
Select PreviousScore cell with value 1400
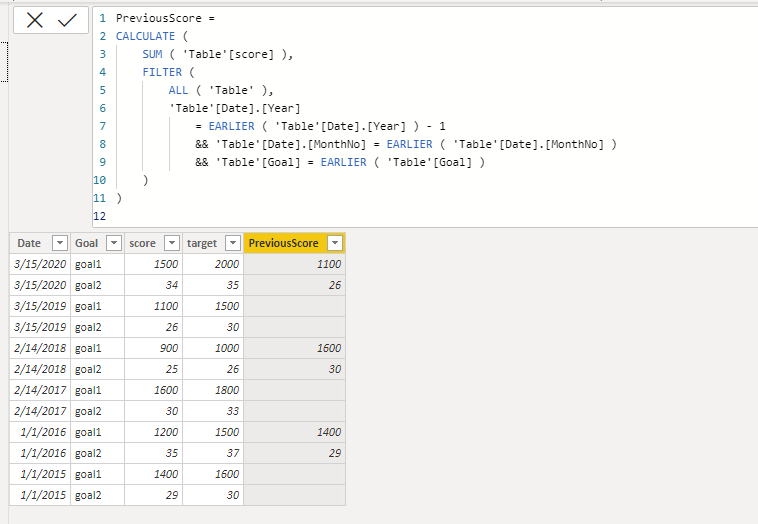pyautogui.click(x=294, y=432)
